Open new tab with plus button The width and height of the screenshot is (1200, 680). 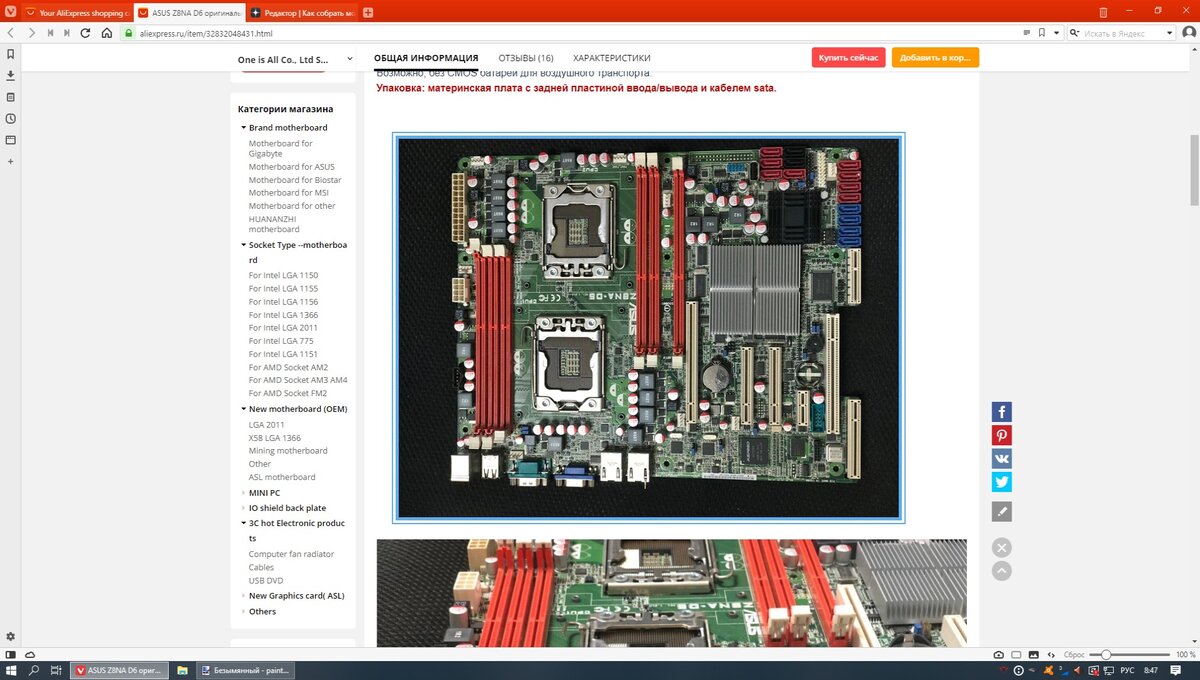pyautogui.click(x=368, y=13)
